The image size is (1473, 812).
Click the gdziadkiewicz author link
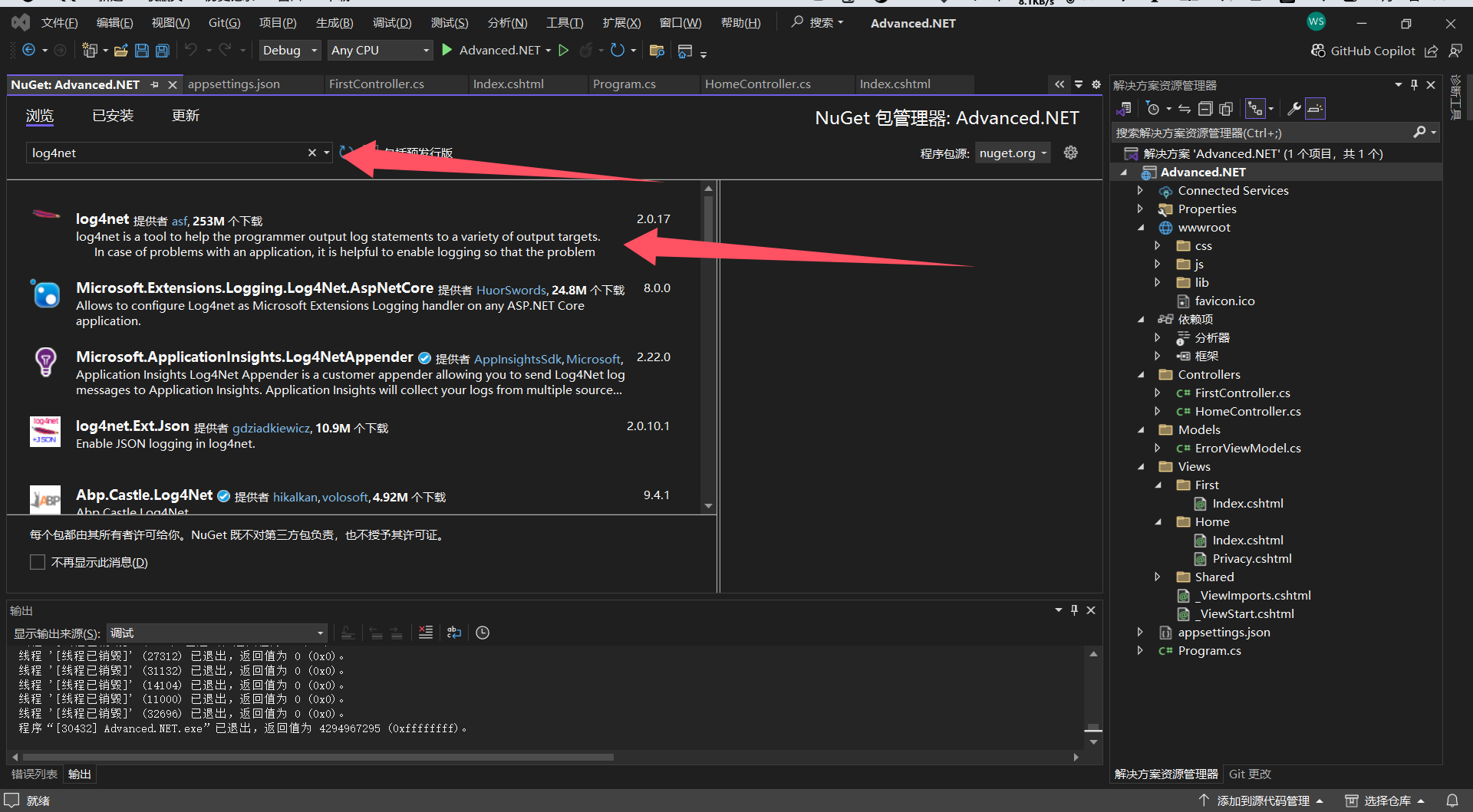tap(271, 428)
